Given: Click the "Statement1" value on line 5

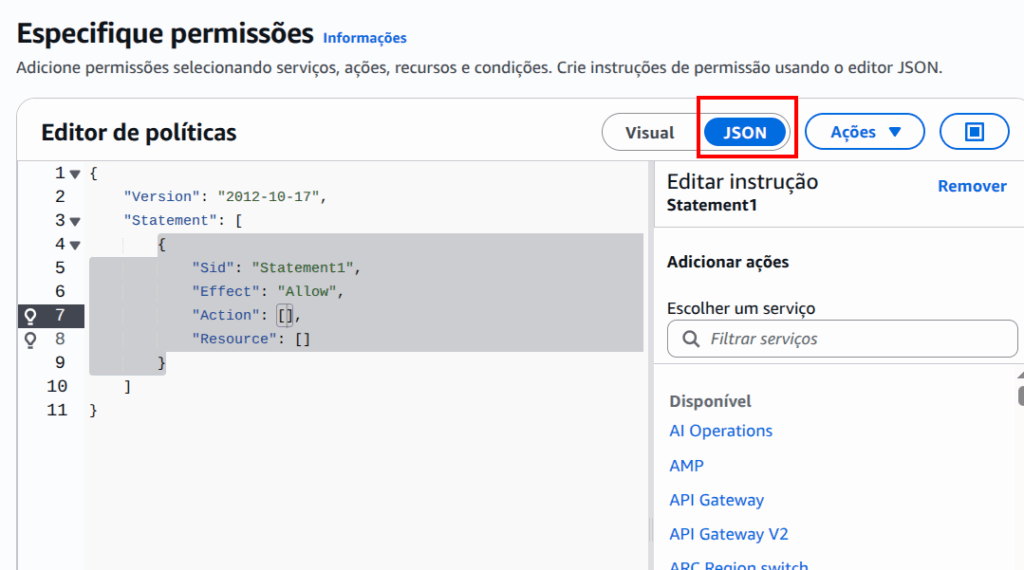Looking at the screenshot, I should tap(302, 268).
